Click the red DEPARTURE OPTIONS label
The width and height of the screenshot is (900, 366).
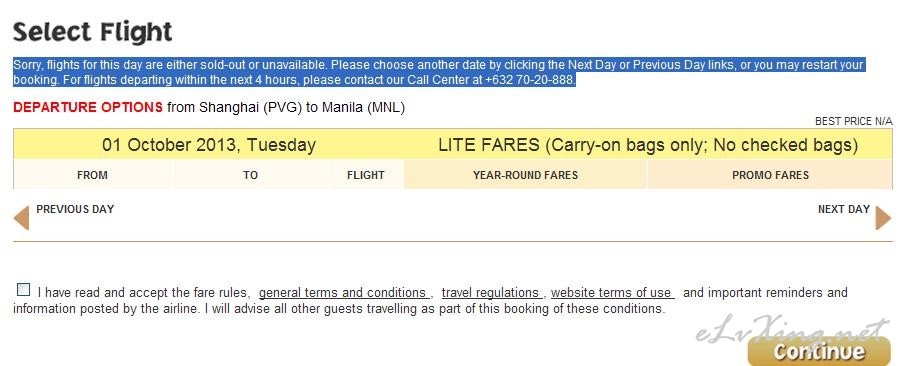[88, 107]
